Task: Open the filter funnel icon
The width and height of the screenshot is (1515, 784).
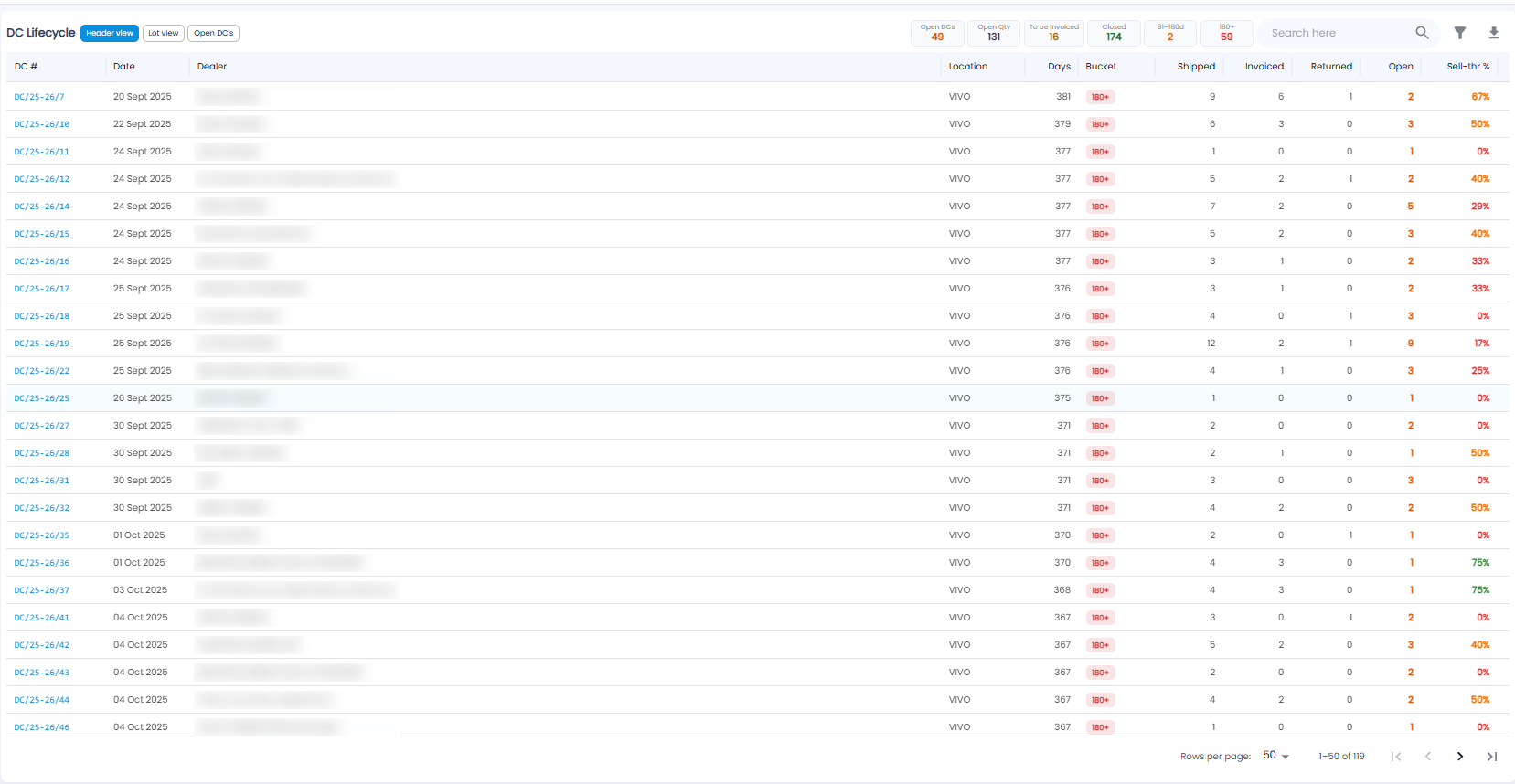Action: (x=1460, y=33)
